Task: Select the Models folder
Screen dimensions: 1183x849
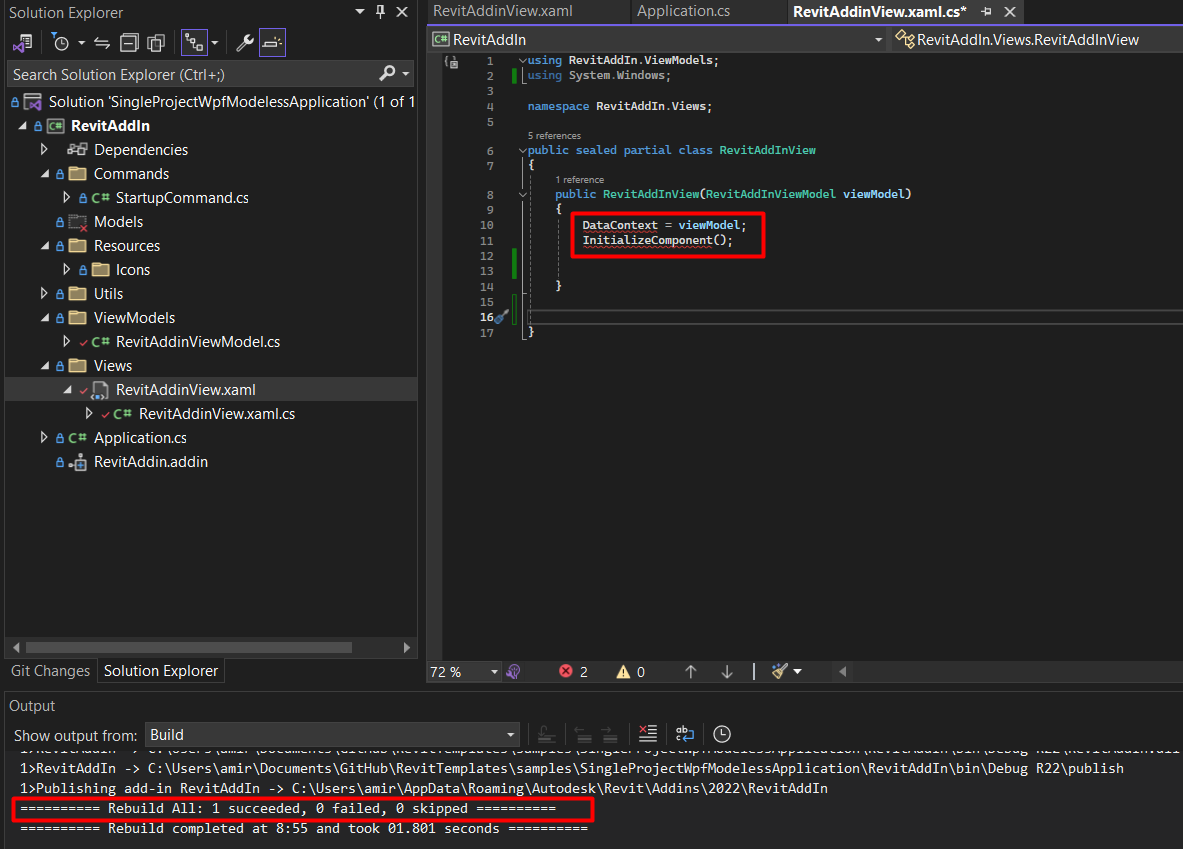Action: tap(118, 222)
